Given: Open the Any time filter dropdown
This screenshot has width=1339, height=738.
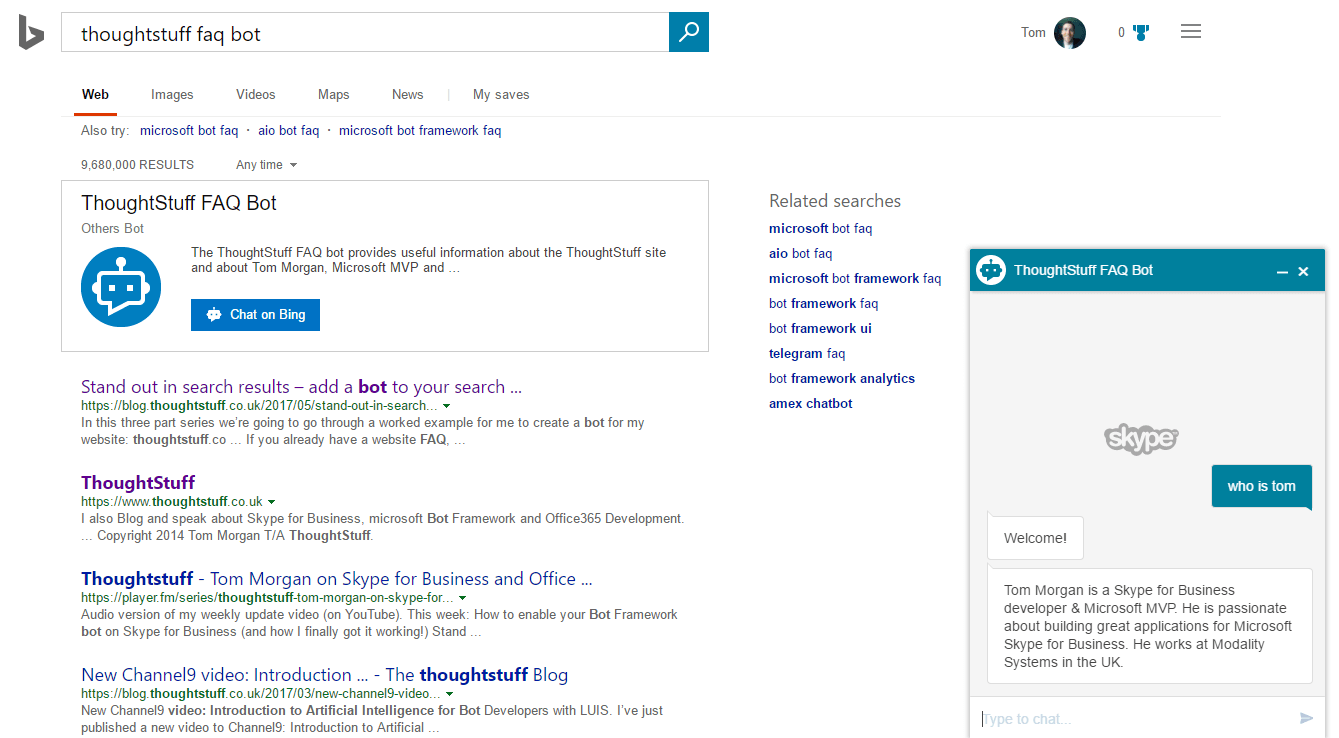Looking at the screenshot, I should coord(267,165).
